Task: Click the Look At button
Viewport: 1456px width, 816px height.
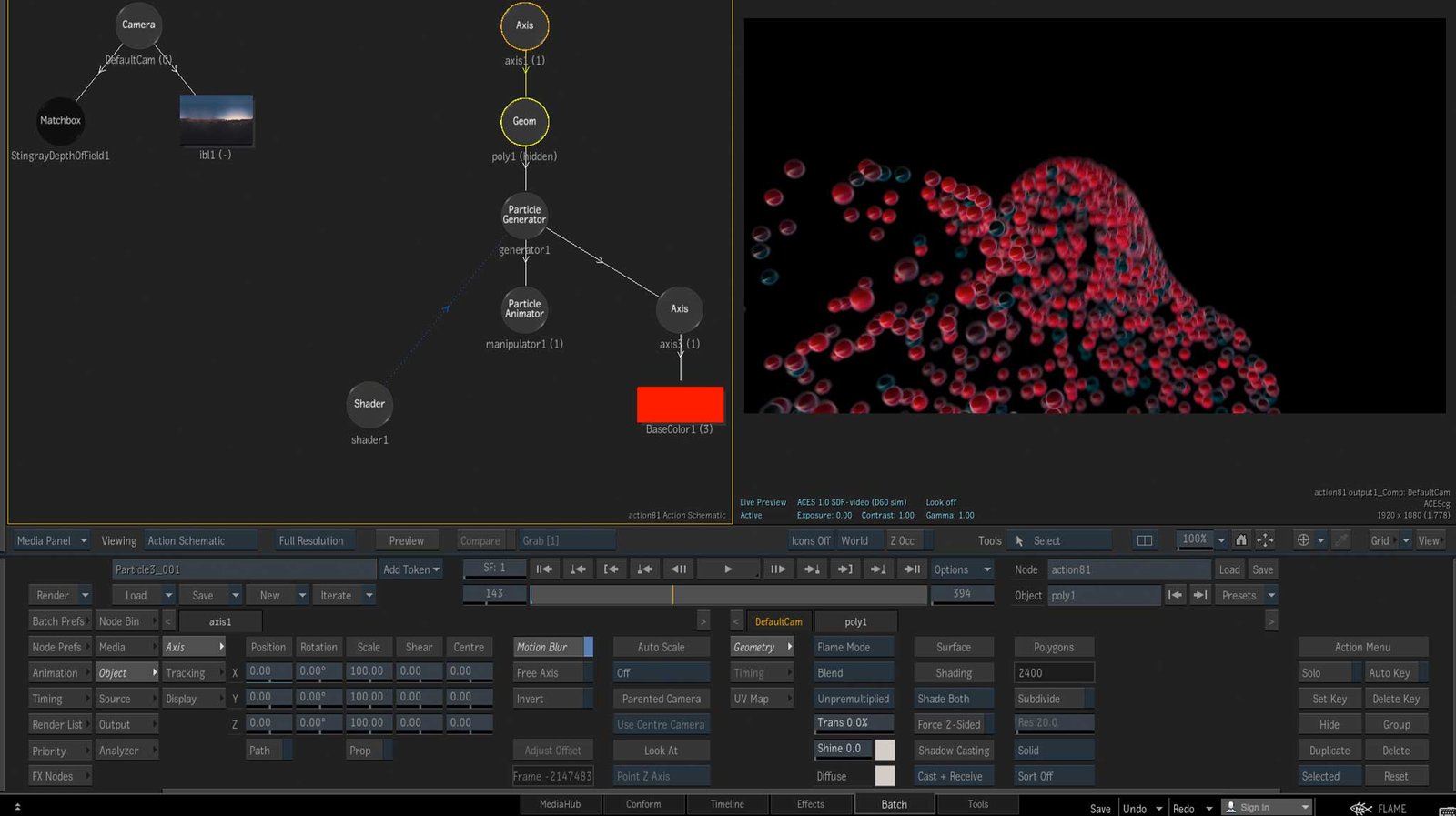Action: coord(661,751)
